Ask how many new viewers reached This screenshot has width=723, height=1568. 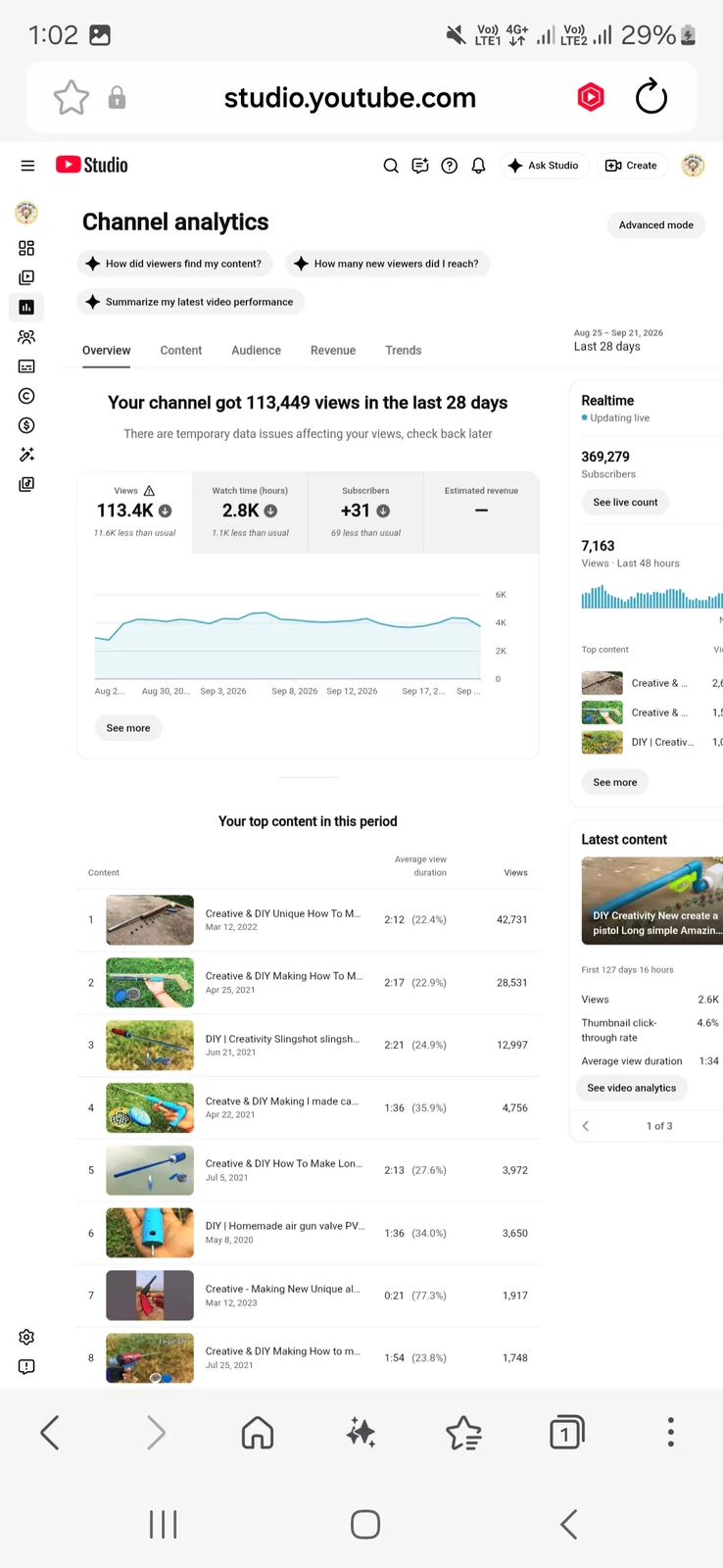coord(387,264)
